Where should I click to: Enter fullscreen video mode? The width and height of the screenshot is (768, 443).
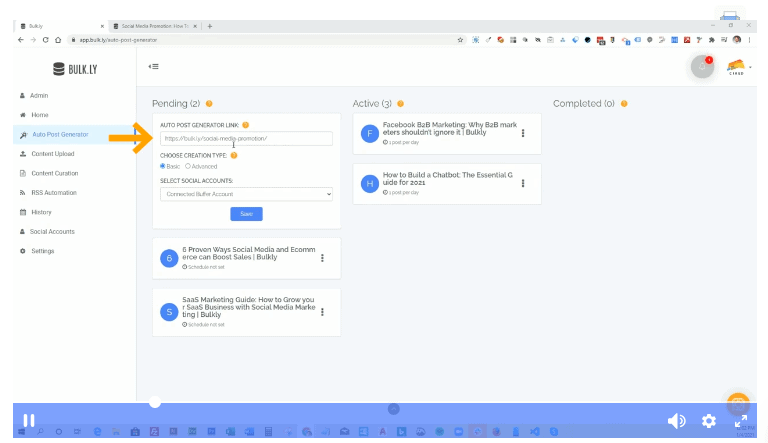click(x=741, y=420)
